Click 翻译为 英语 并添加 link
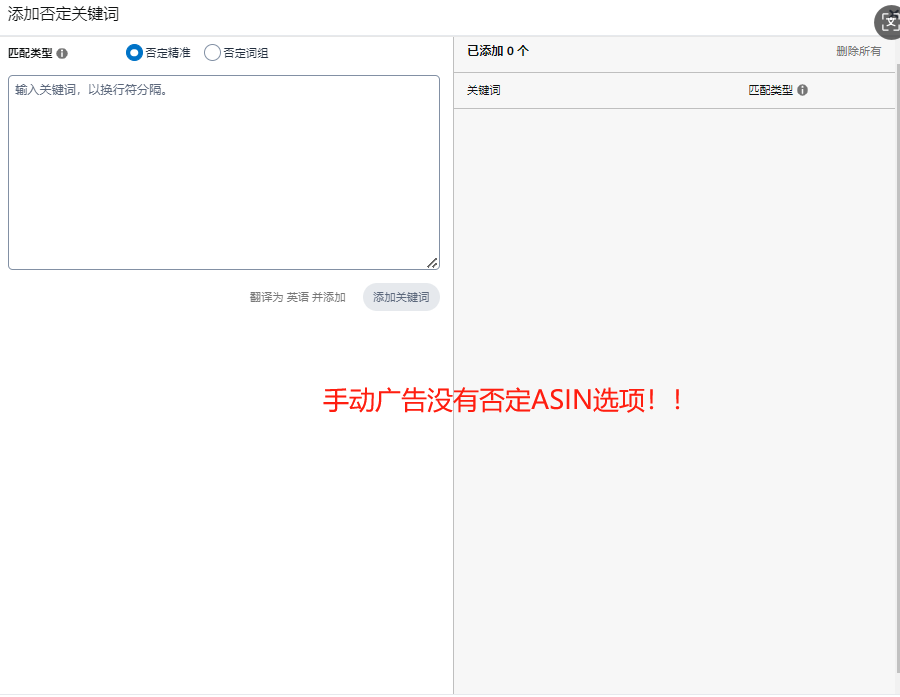900x697 pixels. pyautogui.click(x=297, y=297)
